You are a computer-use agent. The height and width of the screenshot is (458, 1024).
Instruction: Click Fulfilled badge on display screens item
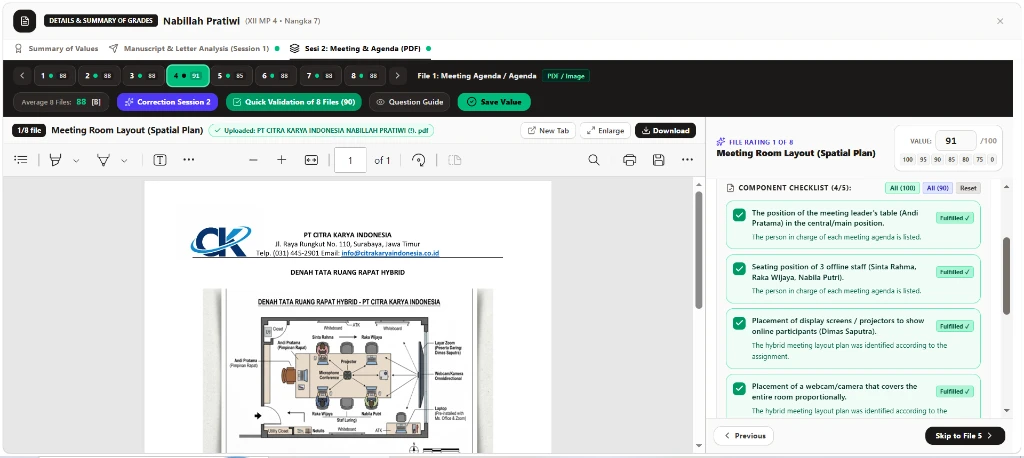click(x=955, y=326)
